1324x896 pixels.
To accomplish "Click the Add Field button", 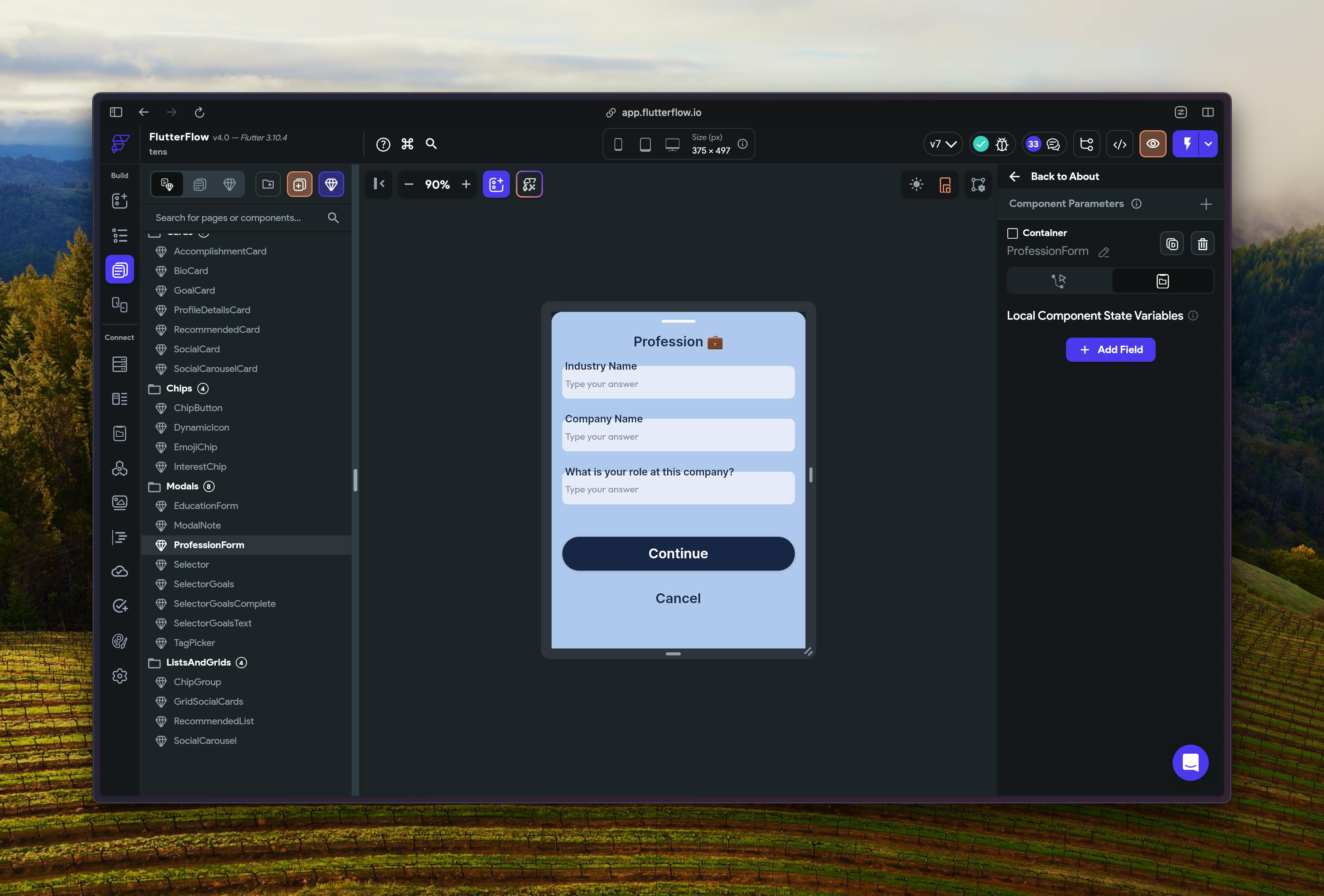I will coord(1110,350).
